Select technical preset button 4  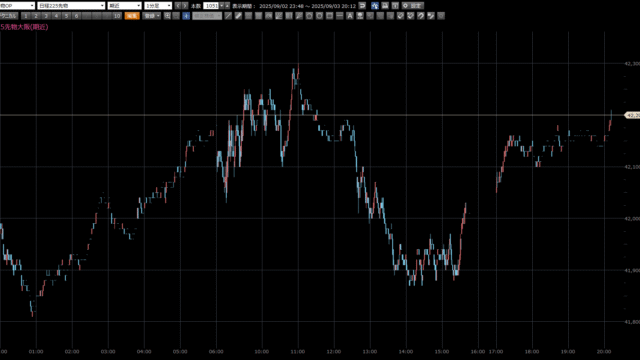(56, 16)
